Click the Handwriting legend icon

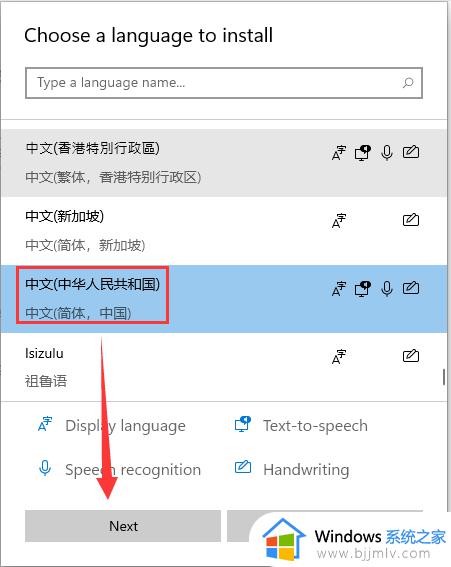coord(243,466)
